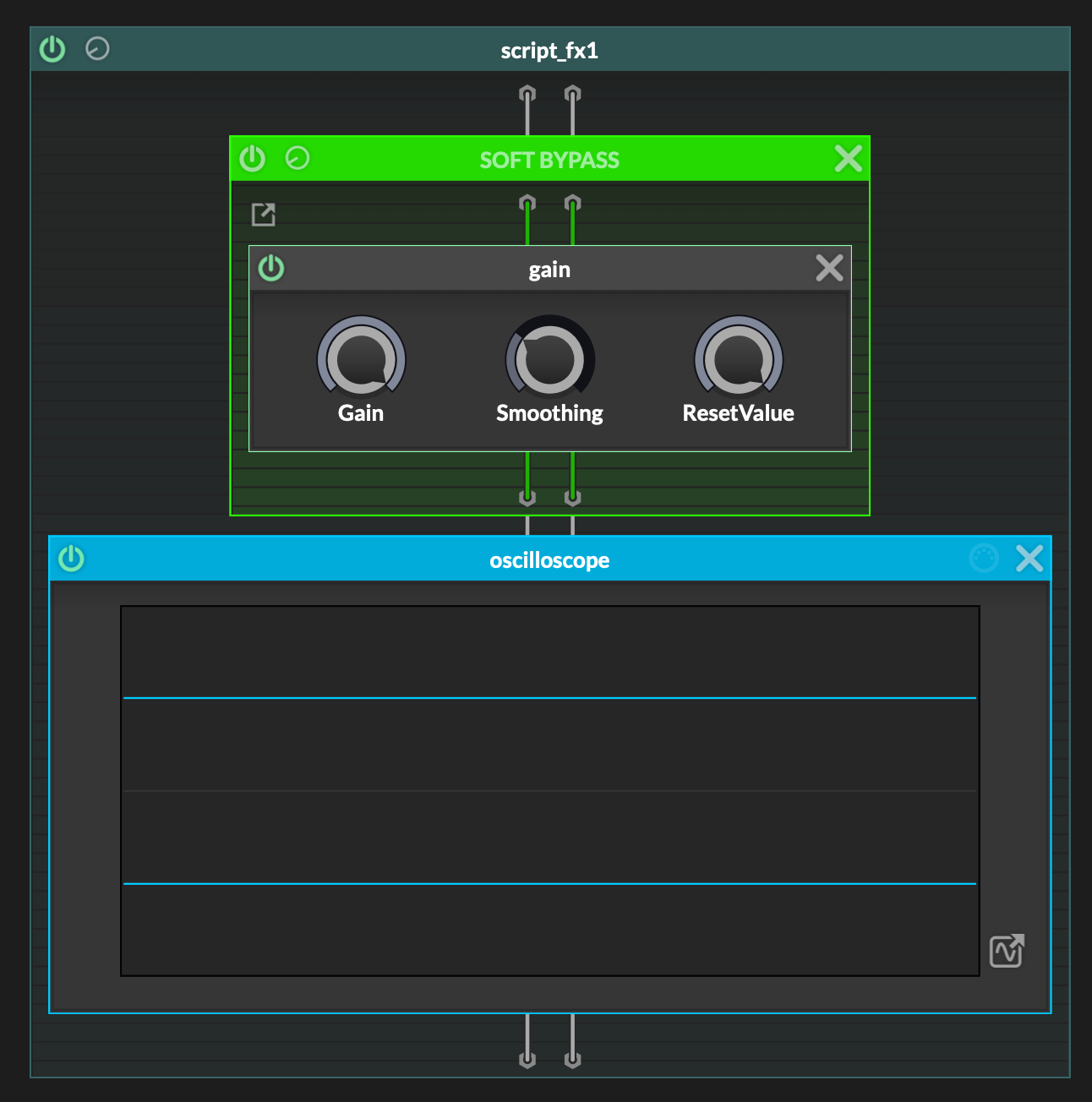This screenshot has height=1102, width=1092.
Task: Click the script_fx1 parameter dial icon
Action: (98, 49)
